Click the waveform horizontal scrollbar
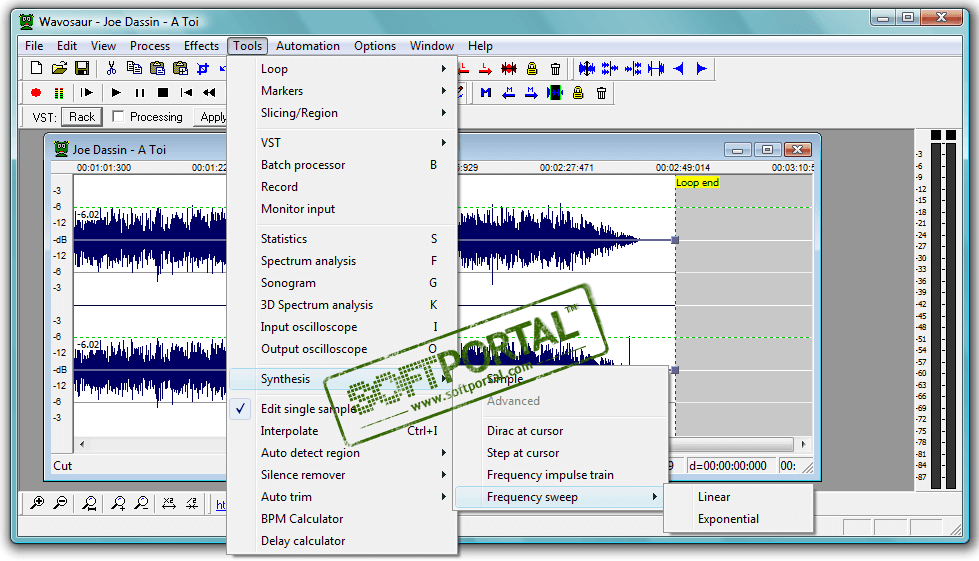The image size is (979, 561). click(x=730, y=444)
